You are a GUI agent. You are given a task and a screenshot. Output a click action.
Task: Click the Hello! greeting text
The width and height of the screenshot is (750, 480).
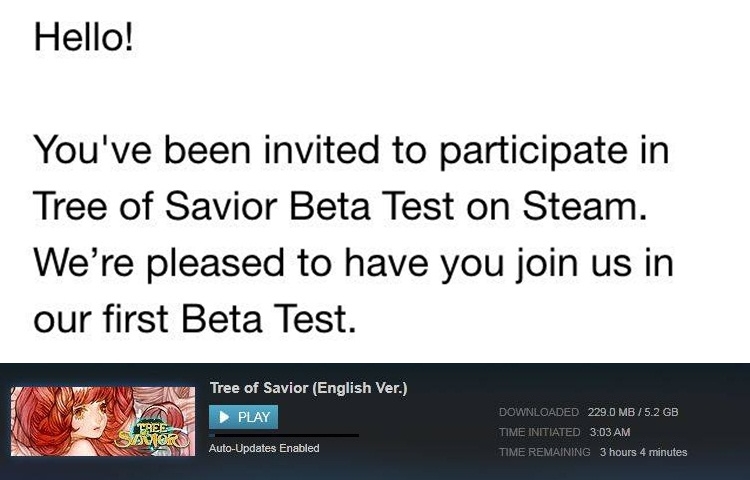[x=84, y=37]
